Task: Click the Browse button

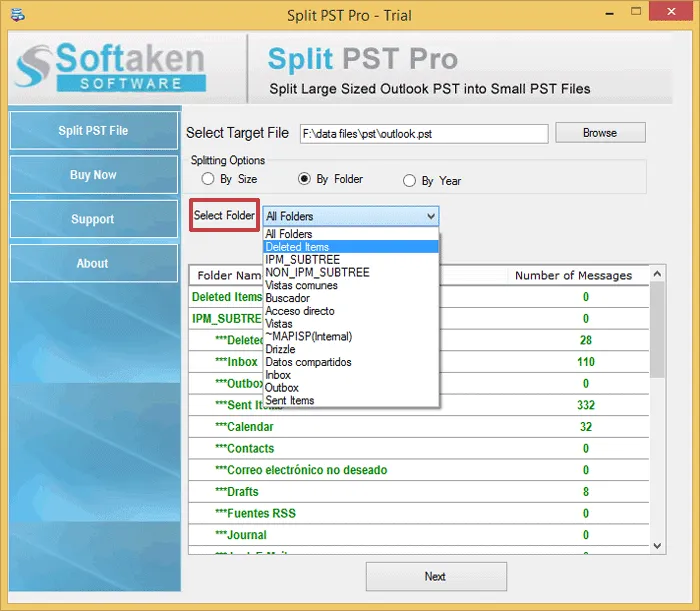Action: [x=600, y=133]
